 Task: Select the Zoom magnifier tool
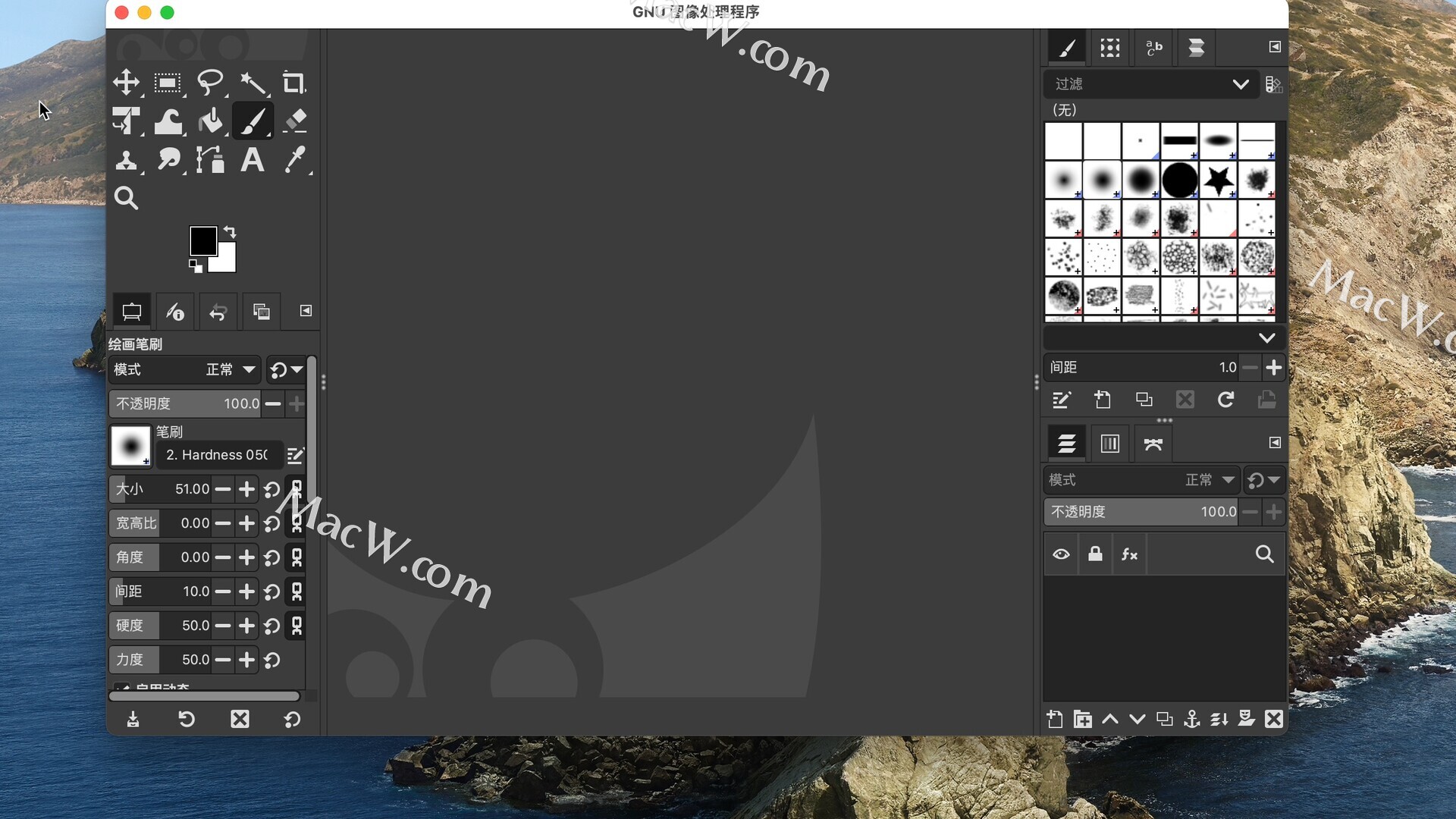[126, 199]
